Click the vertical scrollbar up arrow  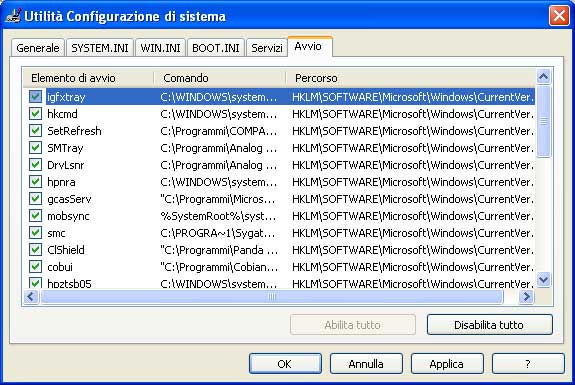(x=543, y=76)
